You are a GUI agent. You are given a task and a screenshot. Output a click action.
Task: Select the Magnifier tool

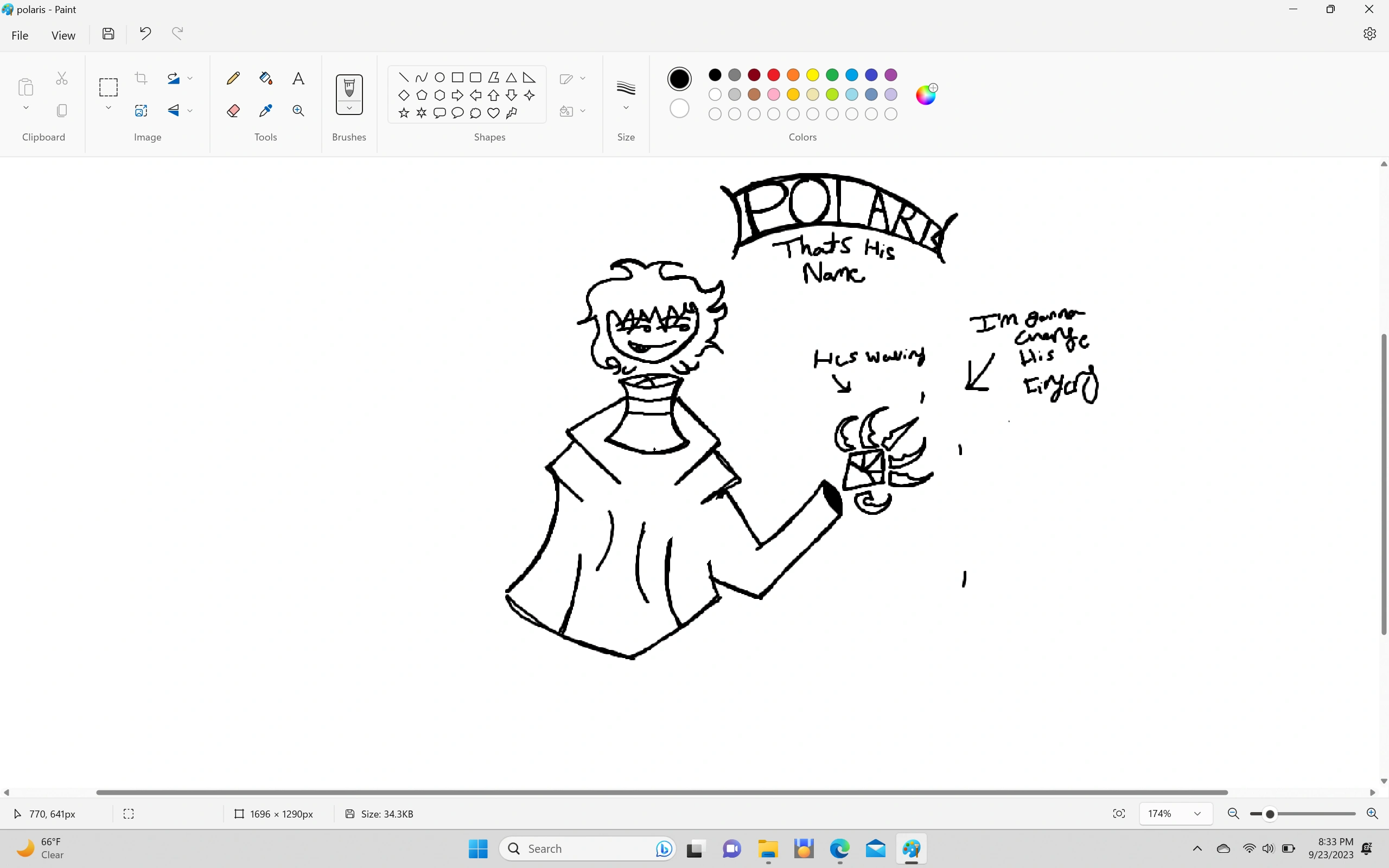(x=298, y=110)
